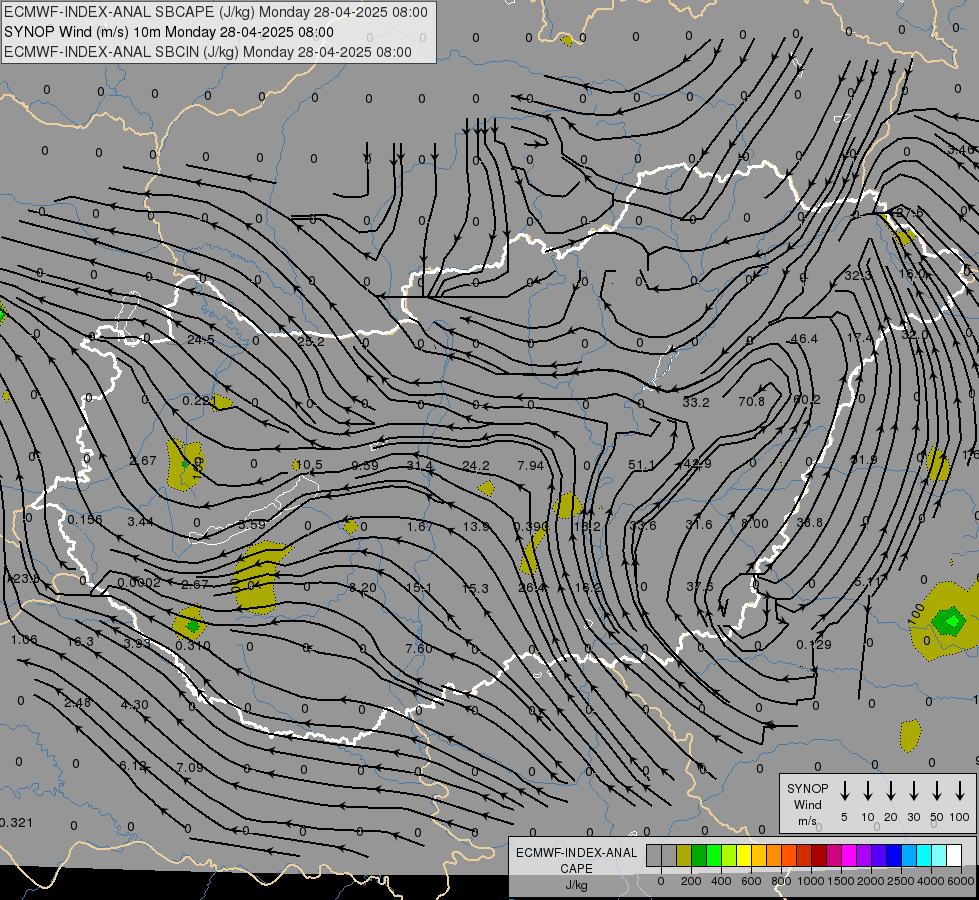Select the white CAPE legend swatch

tap(954, 856)
